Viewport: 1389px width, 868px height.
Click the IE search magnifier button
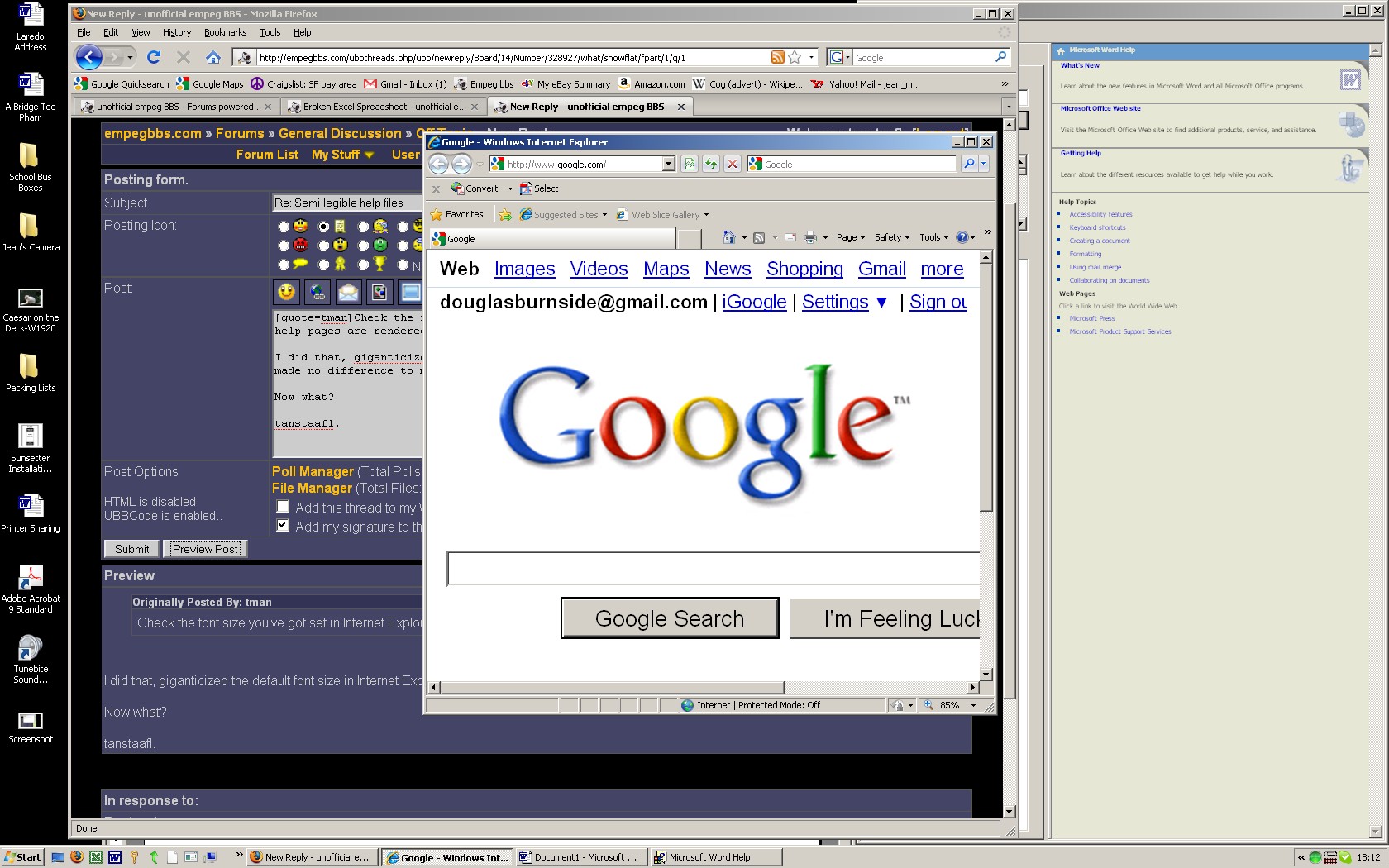tap(969, 164)
